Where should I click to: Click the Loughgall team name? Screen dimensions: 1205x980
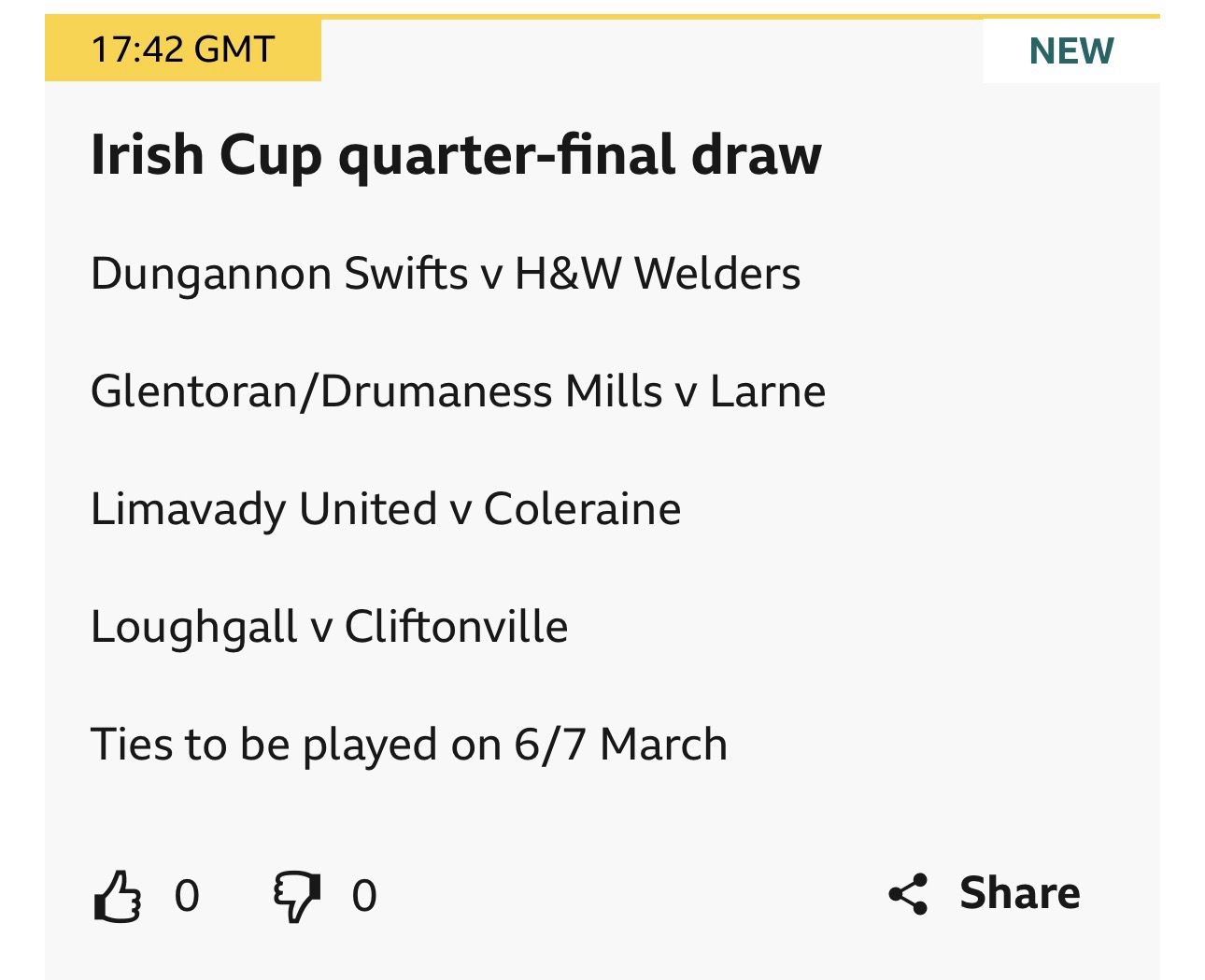click(x=193, y=627)
